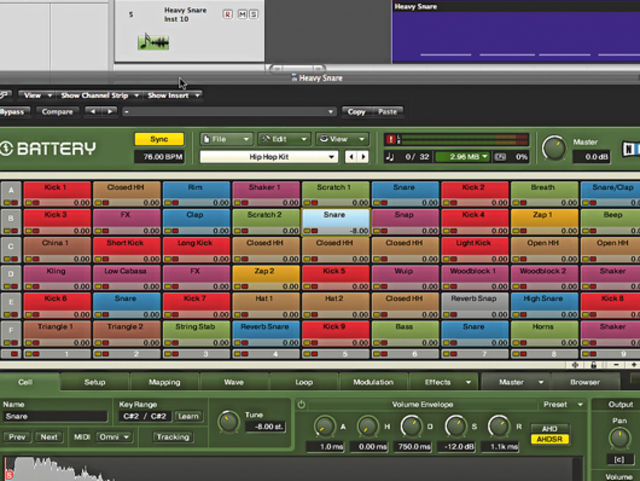
Task: Select the Reverb Snap cell
Action: [475, 306]
